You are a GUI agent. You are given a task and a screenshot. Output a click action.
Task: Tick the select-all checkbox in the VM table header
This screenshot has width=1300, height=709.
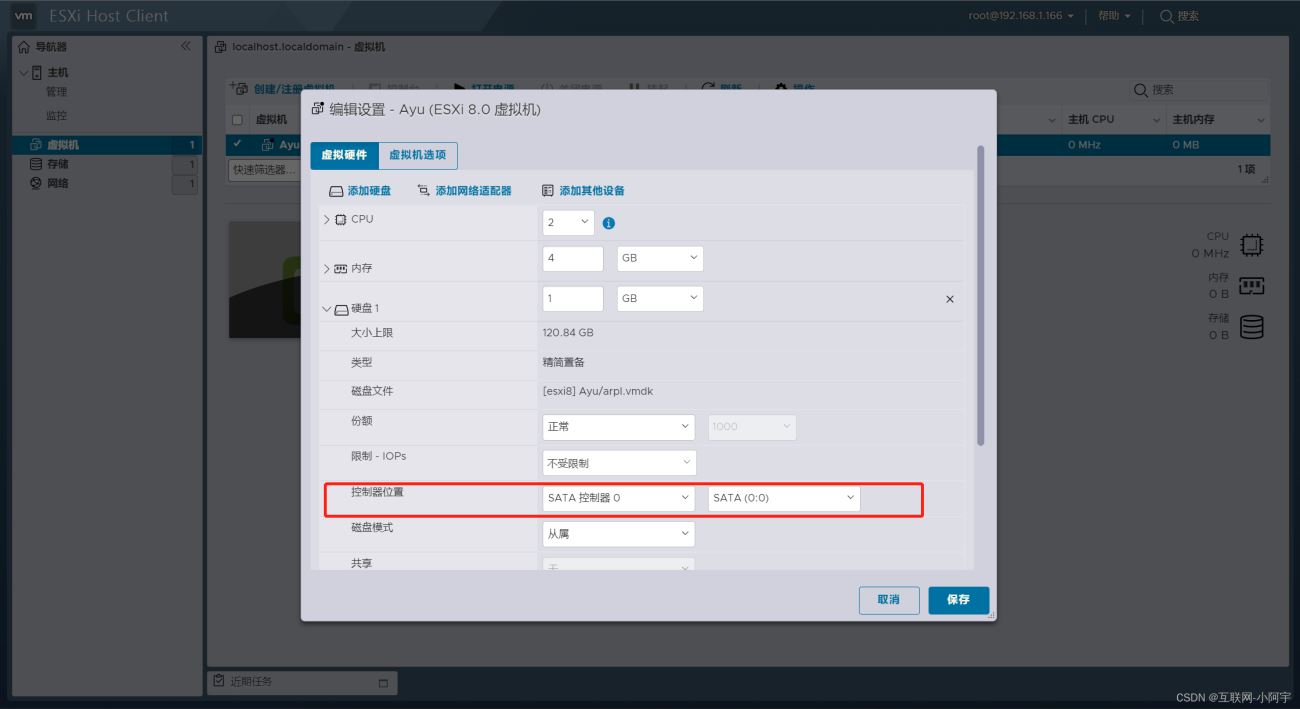tap(237, 120)
